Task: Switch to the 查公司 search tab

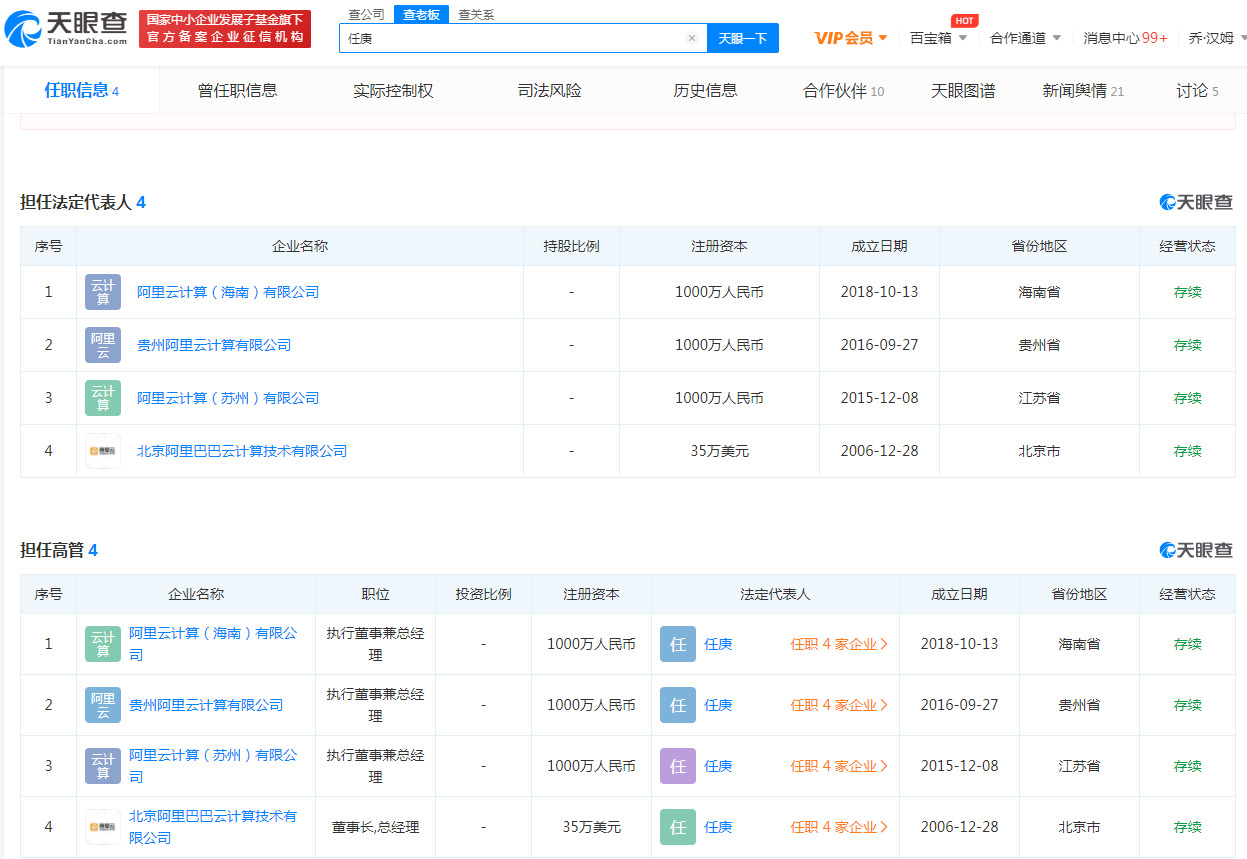Action: (366, 14)
